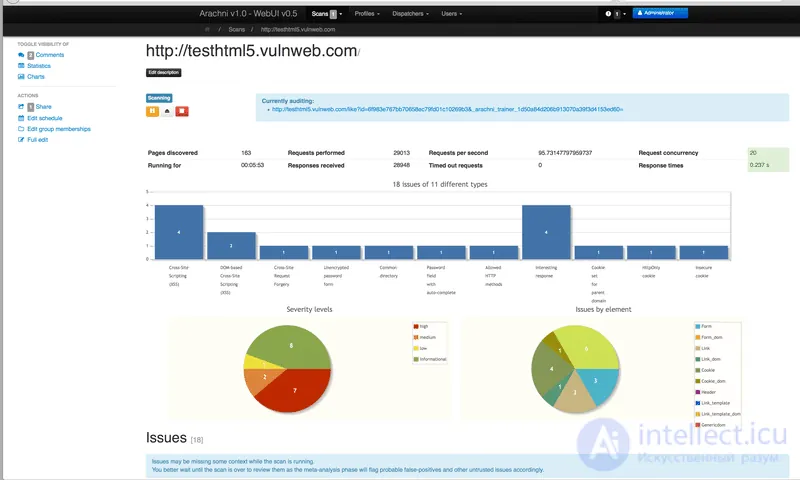Click the Arachni v1.0 WebUI brand title
This screenshot has height=480, width=800.
(x=248, y=14)
